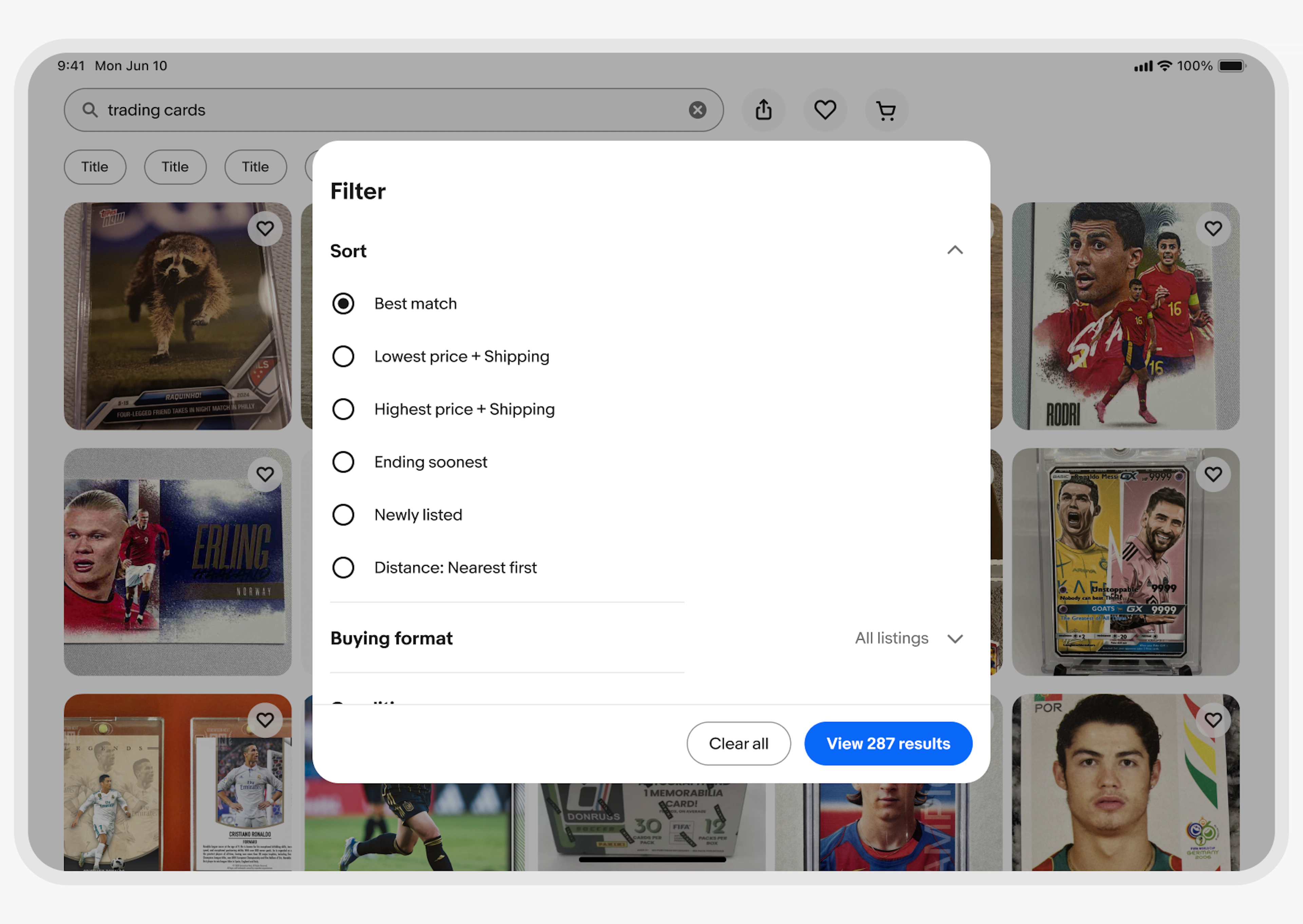Click the Sort section heading

point(348,251)
